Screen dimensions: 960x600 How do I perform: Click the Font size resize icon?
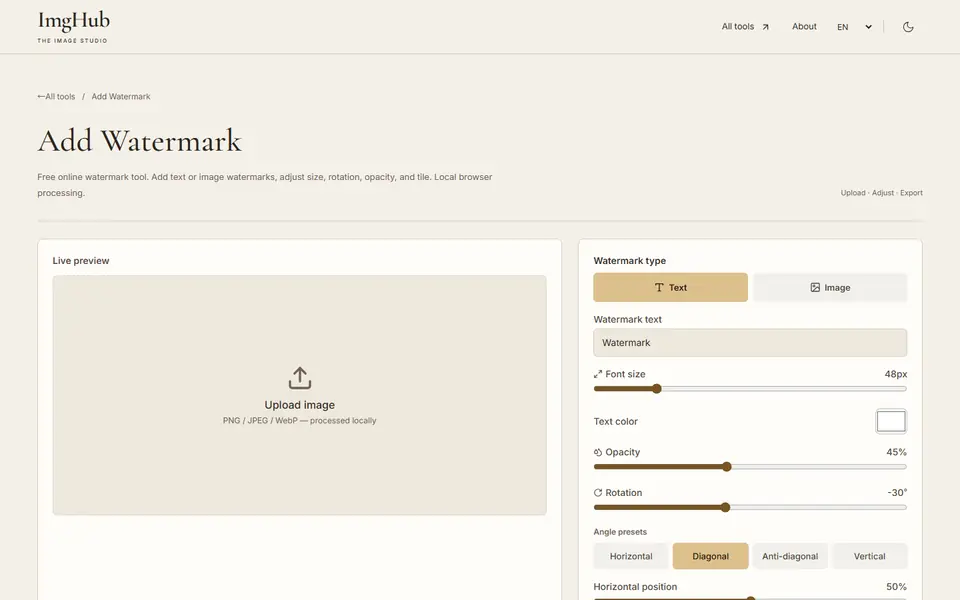tap(598, 374)
